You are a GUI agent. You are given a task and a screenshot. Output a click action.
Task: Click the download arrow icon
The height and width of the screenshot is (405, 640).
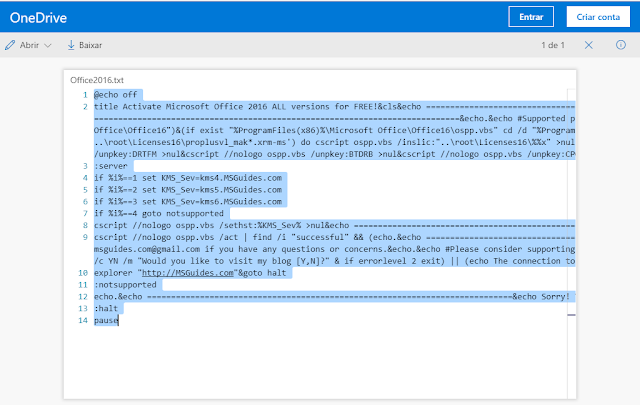pos(71,45)
